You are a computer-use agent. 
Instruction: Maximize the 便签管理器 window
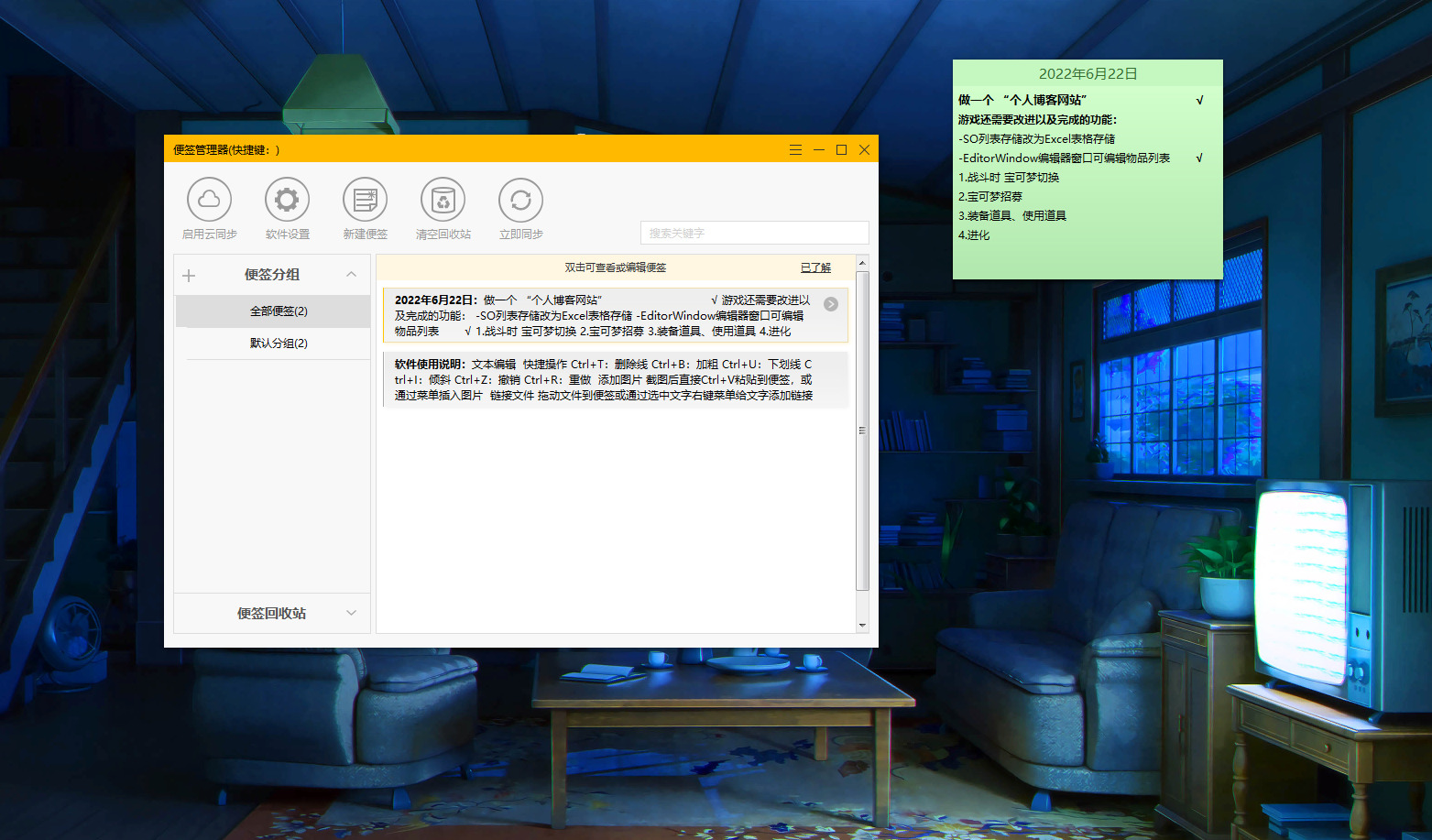point(841,149)
